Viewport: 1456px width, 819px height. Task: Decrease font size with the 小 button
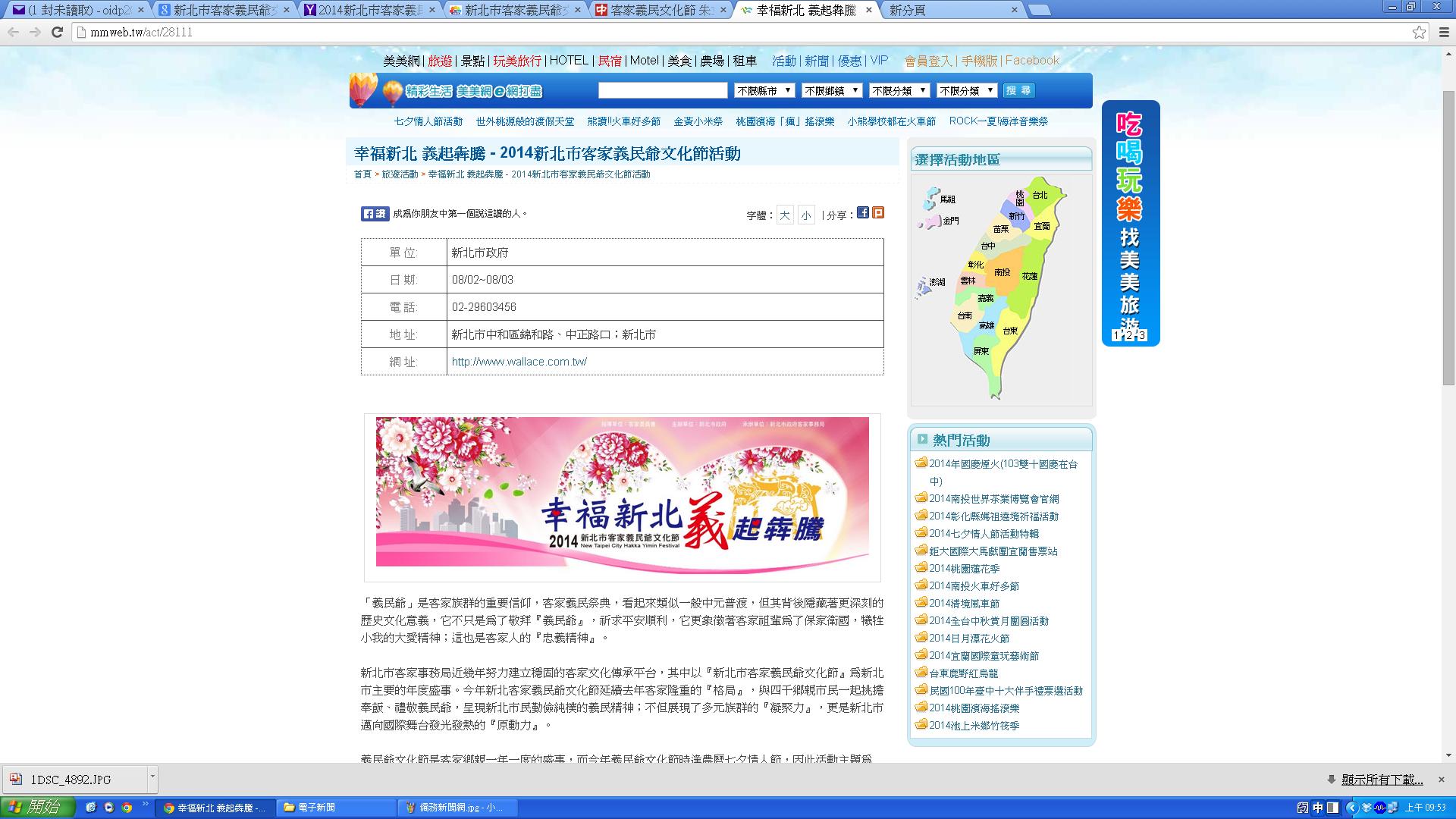click(x=806, y=215)
